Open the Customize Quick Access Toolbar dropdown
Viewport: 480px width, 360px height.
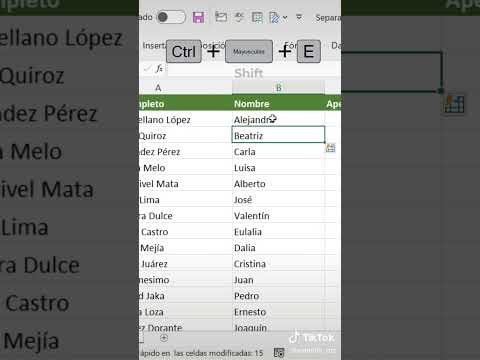tap(299, 17)
